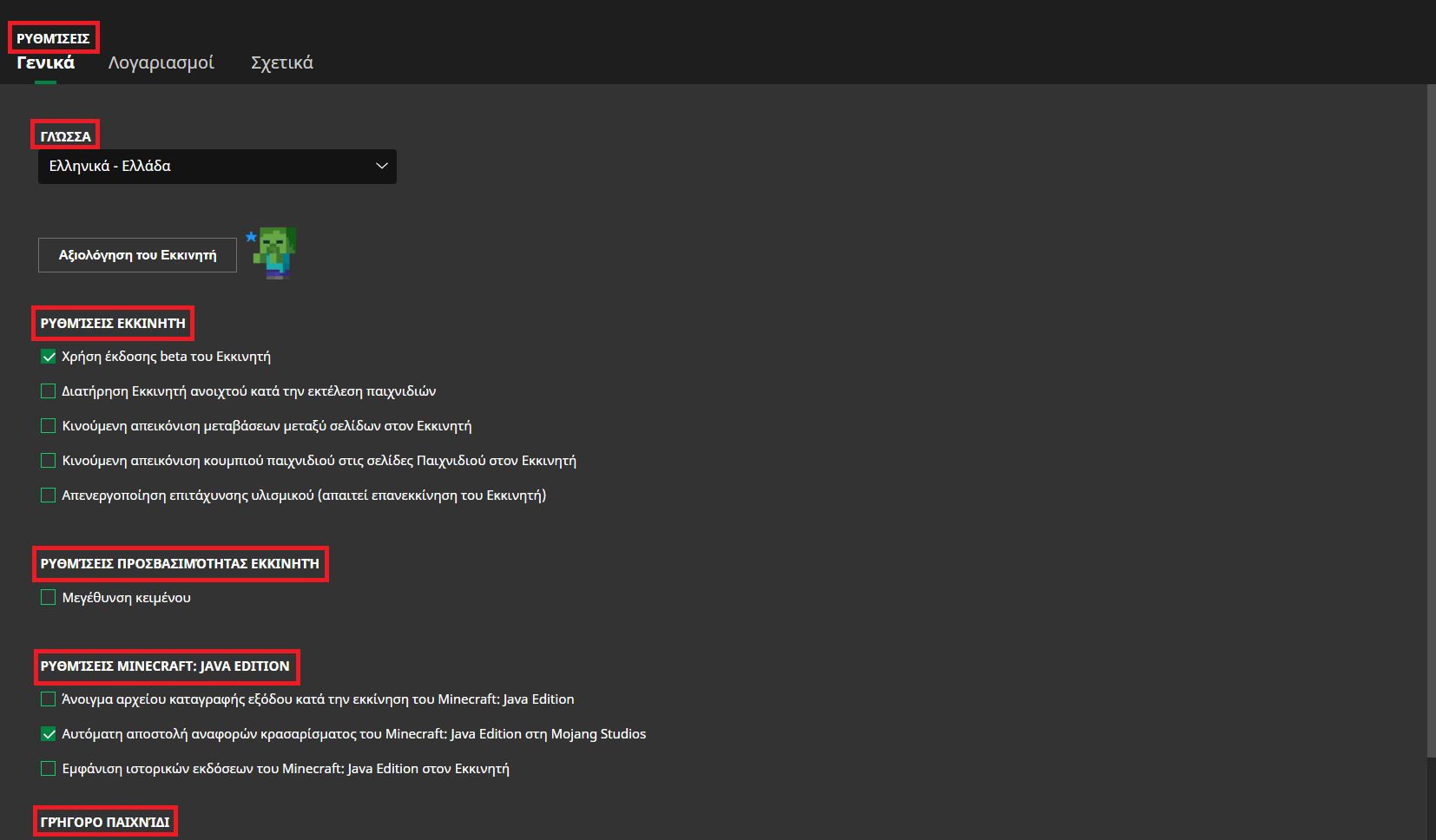Enable Απενεργοποίηση επιτάχυνσης υλισμικού checkbox
This screenshot has width=1436, height=840.
pos(49,495)
